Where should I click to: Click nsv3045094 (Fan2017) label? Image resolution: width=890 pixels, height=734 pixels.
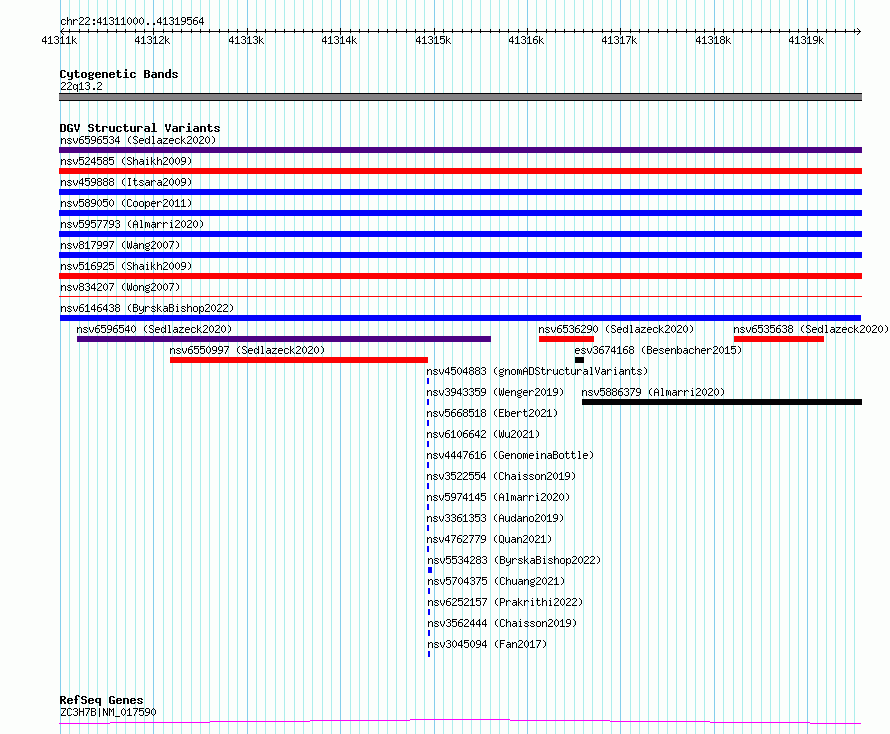coord(487,644)
